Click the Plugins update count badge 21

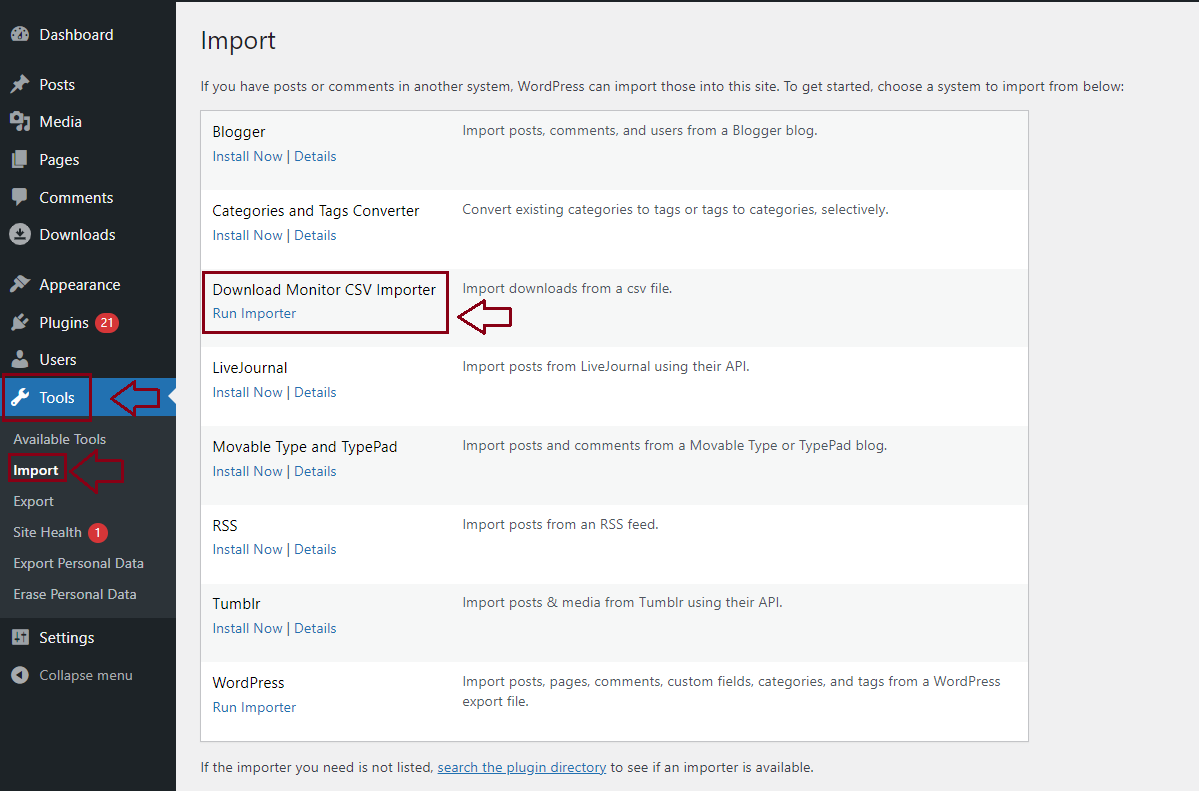(107, 323)
